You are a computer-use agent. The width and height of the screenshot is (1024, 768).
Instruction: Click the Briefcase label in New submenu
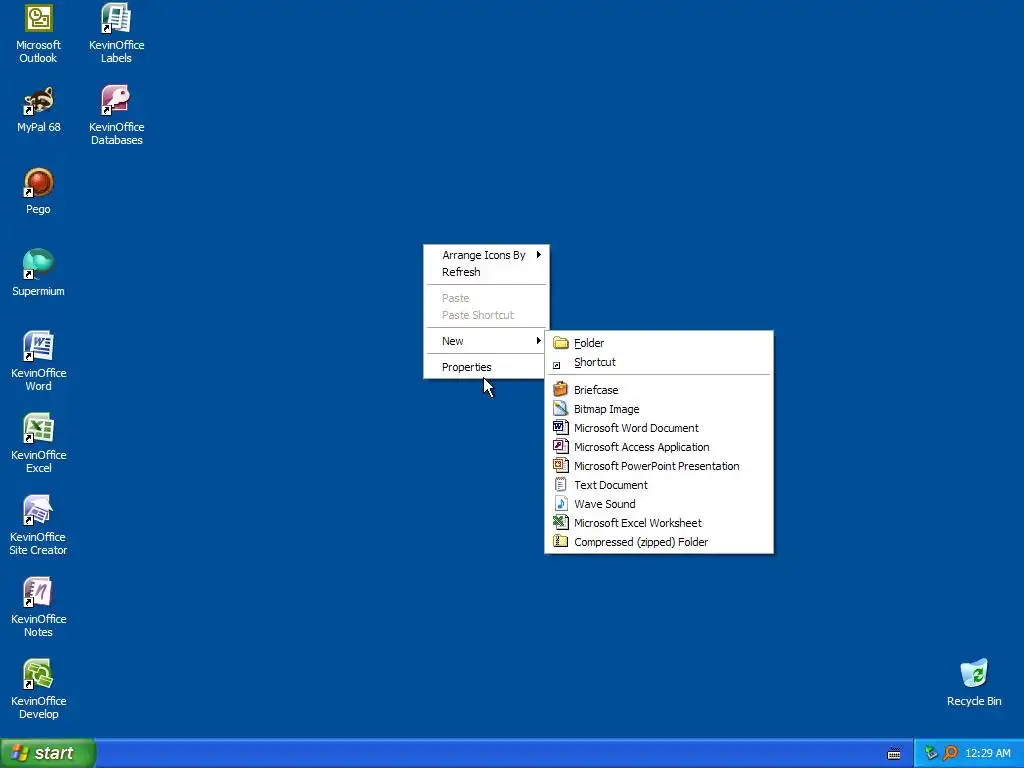(x=596, y=390)
